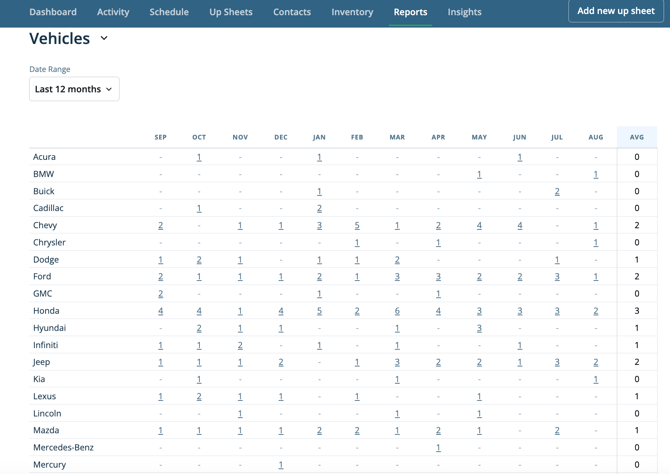Open Mercedes-Benz's April count link
Image resolution: width=670 pixels, height=474 pixels.
click(438, 448)
